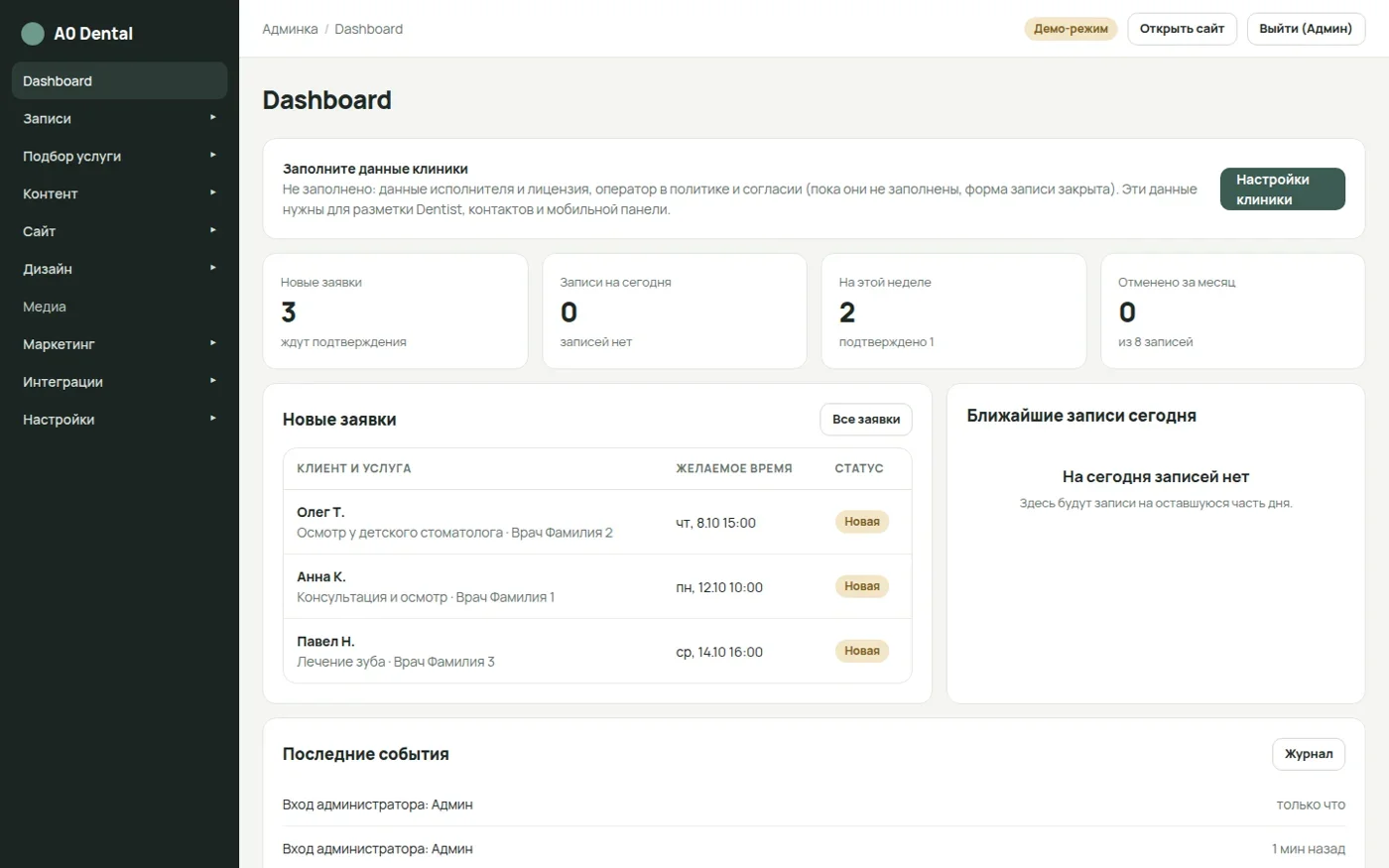The image size is (1389, 868).
Task: Click the Открыть сайт button
Action: 1182,29
